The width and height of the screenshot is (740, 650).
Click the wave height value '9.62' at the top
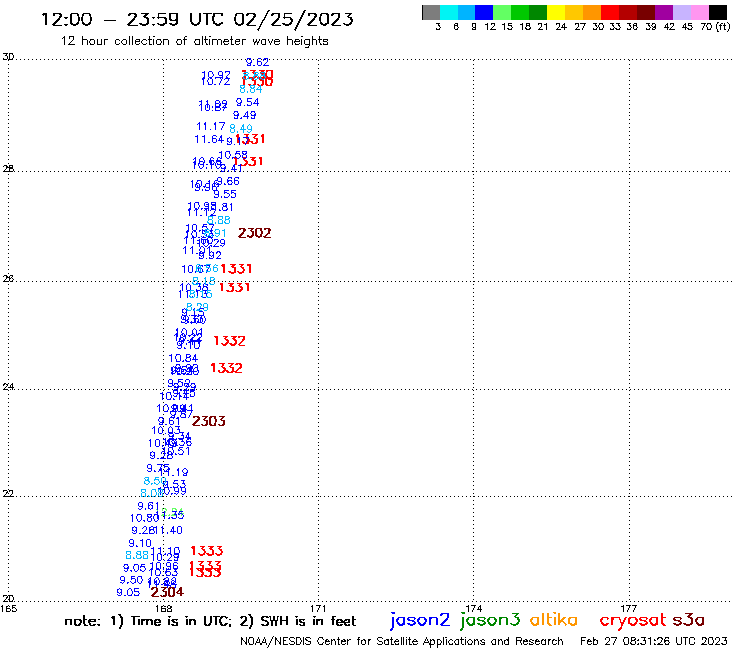point(257,62)
